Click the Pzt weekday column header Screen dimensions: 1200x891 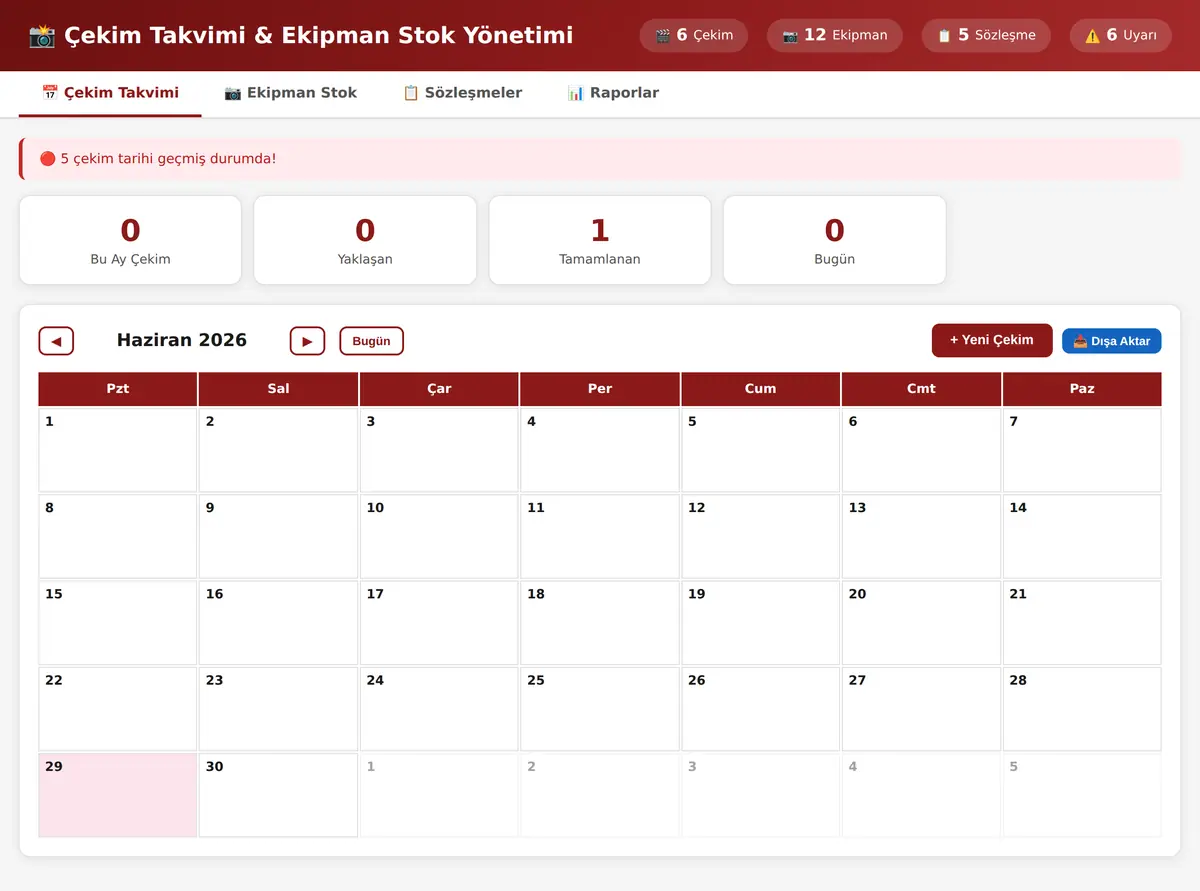[118, 389]
